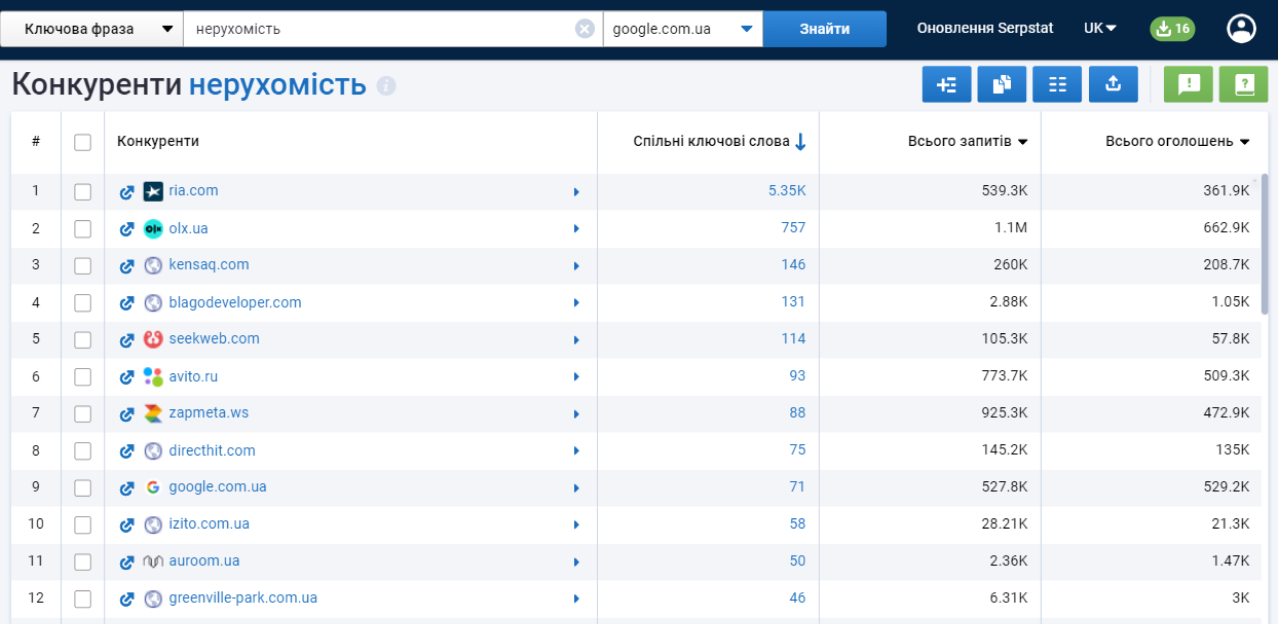
Task: Check the checkbox for kensaq.com row
Action: [83, 266]
